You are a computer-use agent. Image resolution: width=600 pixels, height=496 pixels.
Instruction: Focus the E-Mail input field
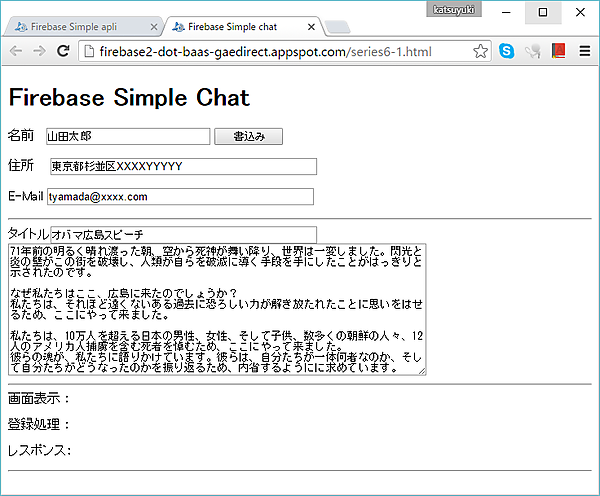(x=181, y=197)
